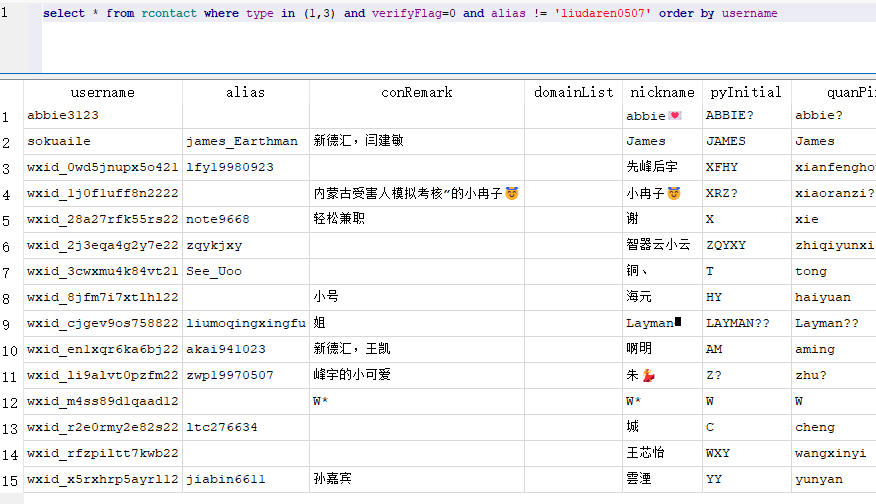Select cell wxid_m4ss89dlqaad12
This screenshot has width=876, height=504.
click(103, 401)
